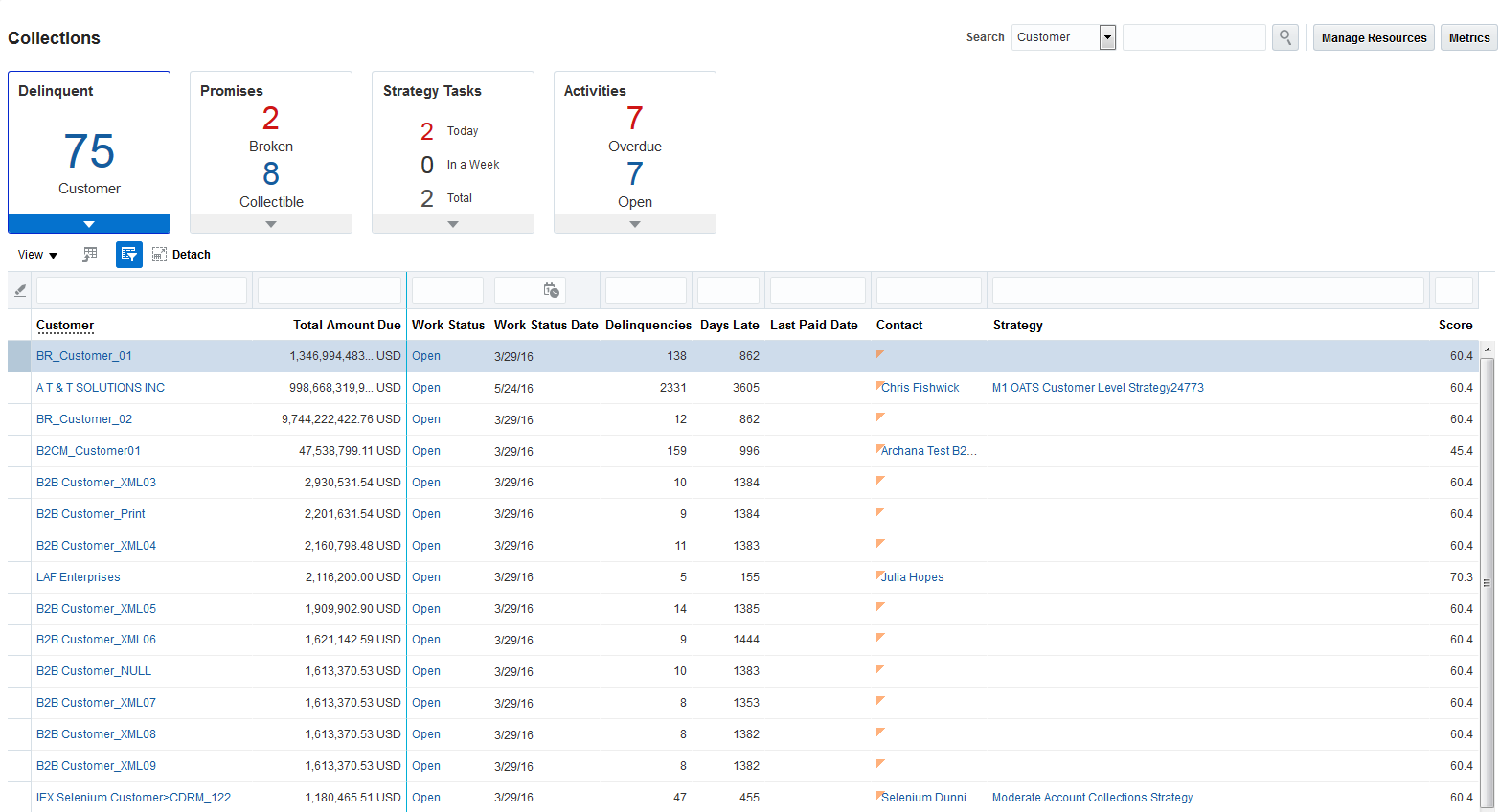The image size is (1500, 812).
Task: Click the search magnifier icon
Action: tap(1284, 37)
